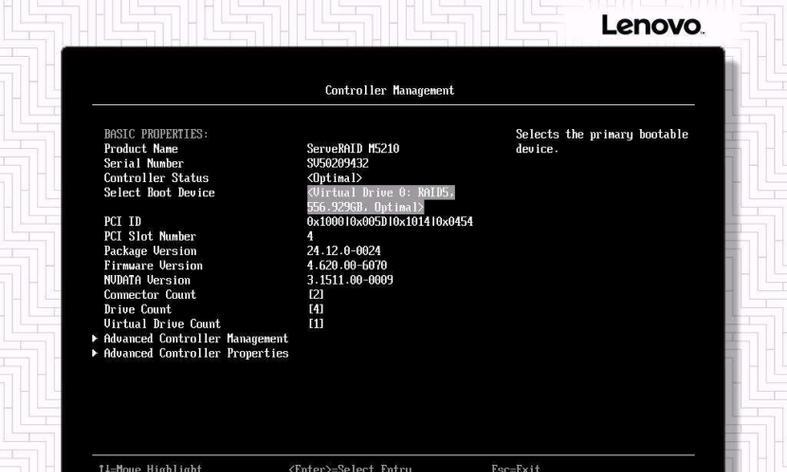787x472 pixels.
Task: Click the PCI ID label
Action: point(122,222)
